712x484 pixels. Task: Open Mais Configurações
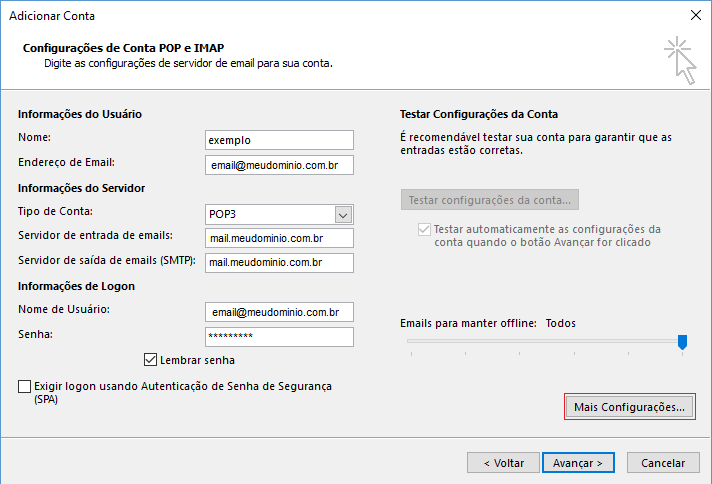tap(629, 407)
